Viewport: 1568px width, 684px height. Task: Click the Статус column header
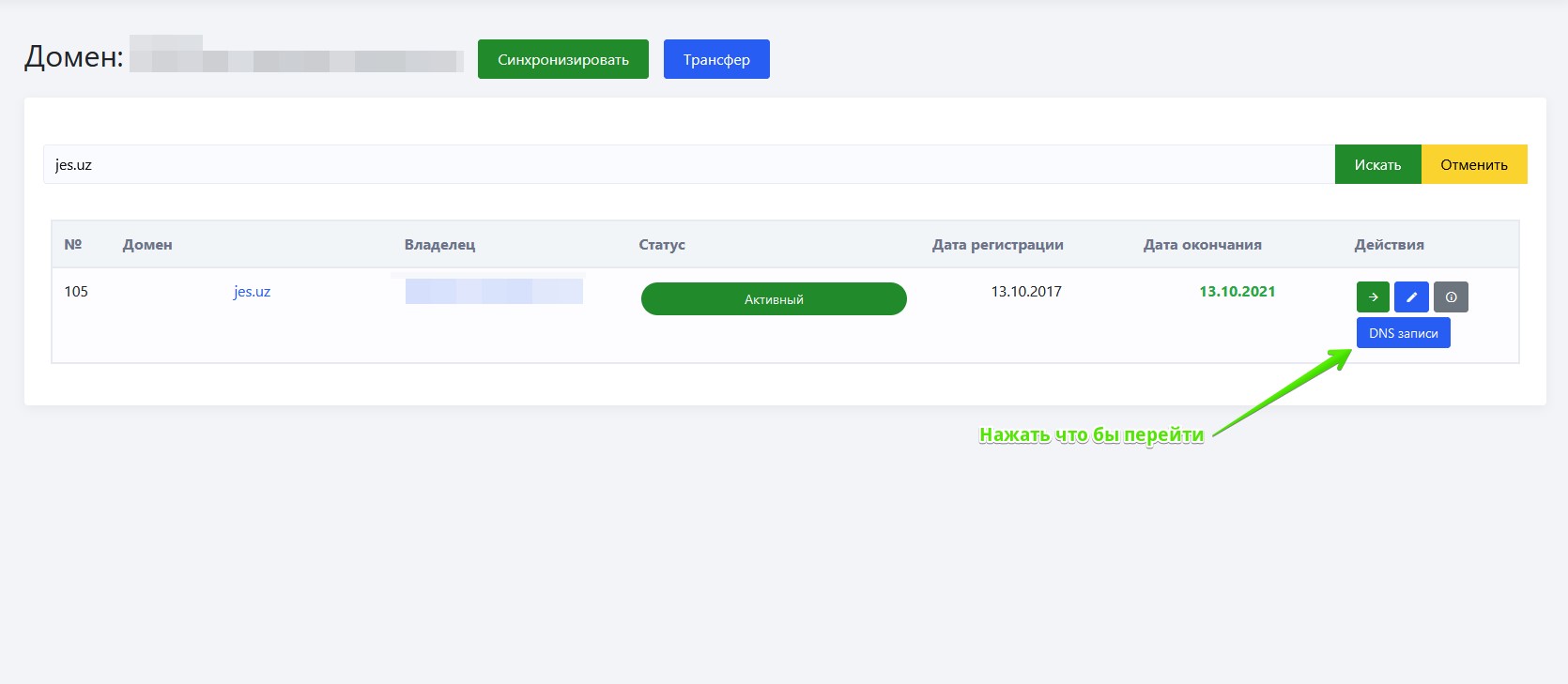(x=662, y=245)
